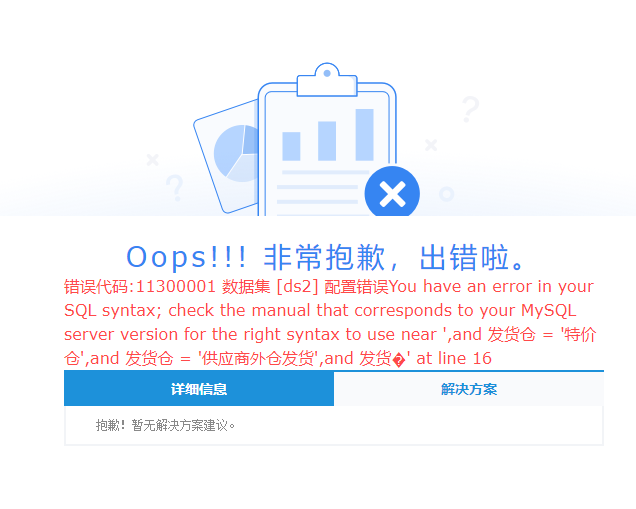This screenshot has height=509, width=636.
Task: Click the faint x mark left of pie chart
Action: tap(153, 159)
